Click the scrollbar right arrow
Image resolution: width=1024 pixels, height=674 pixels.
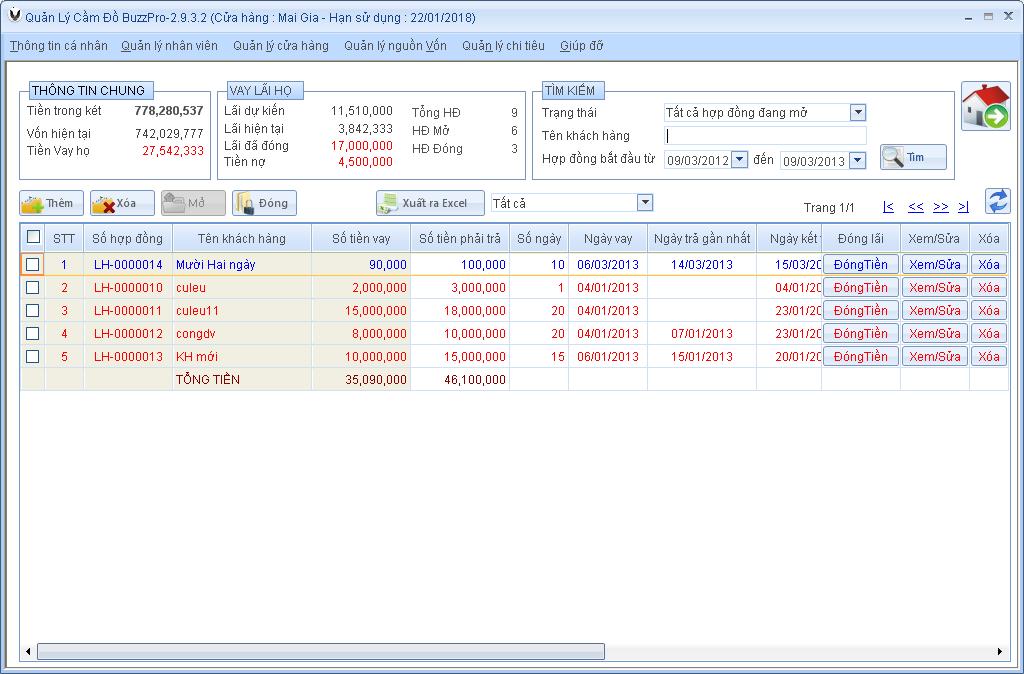(1000, 651)
